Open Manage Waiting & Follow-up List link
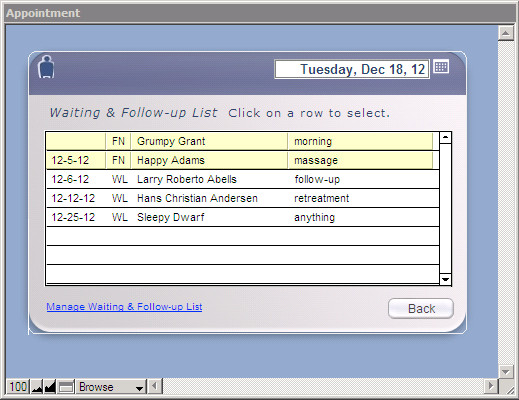 click(124, 307)
